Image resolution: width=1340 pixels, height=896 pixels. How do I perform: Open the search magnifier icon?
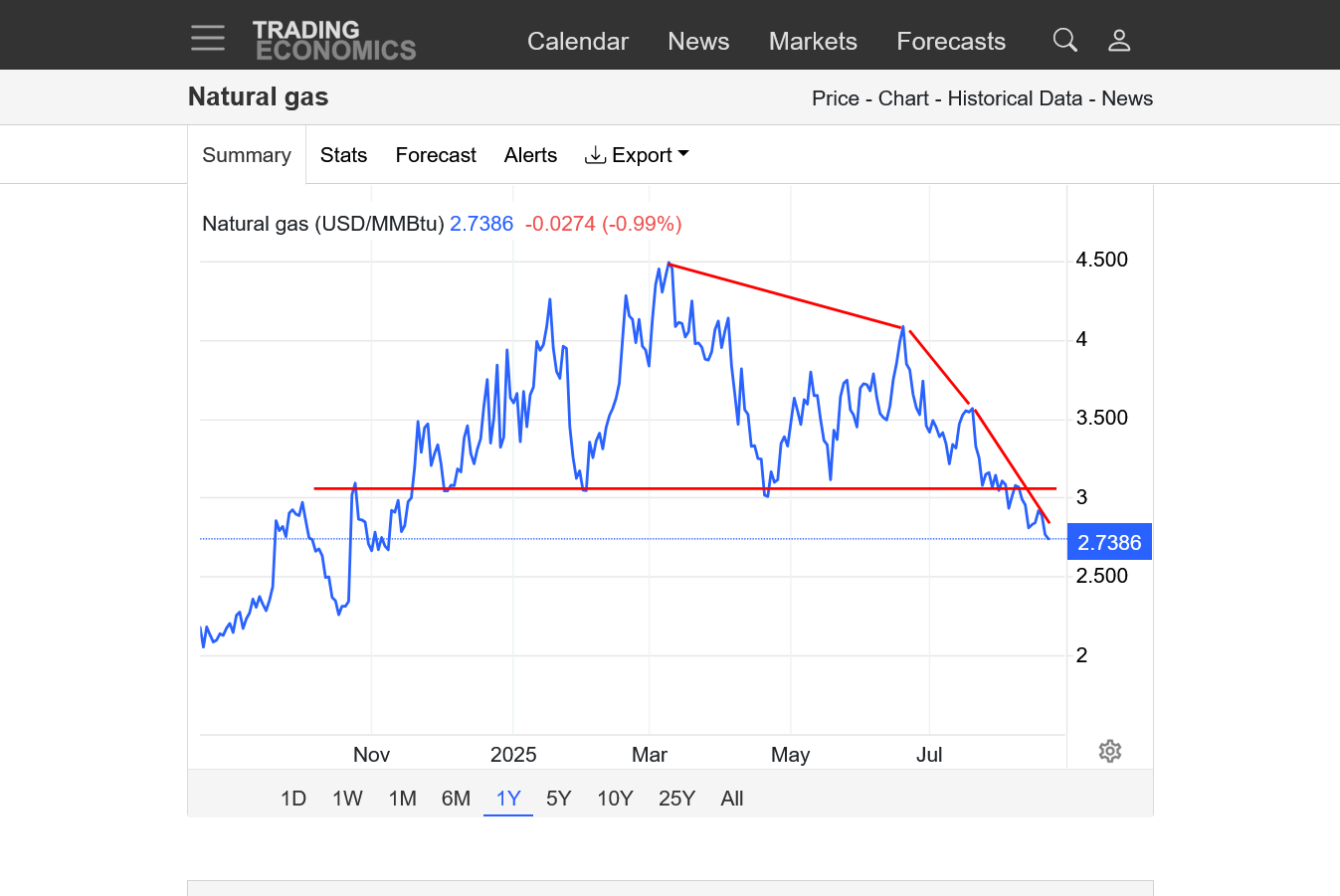point(1064,40)
